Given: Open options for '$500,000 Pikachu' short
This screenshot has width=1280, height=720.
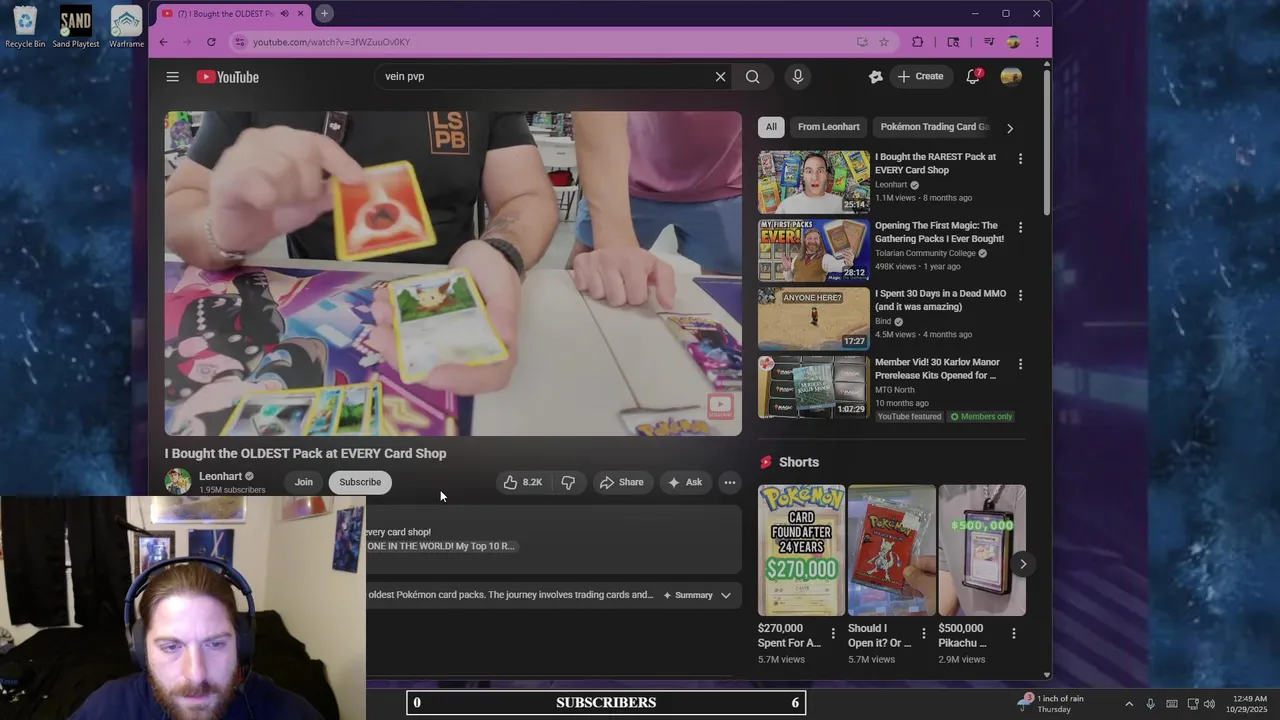Looking at the screenshot, I should click(1013, 634).
